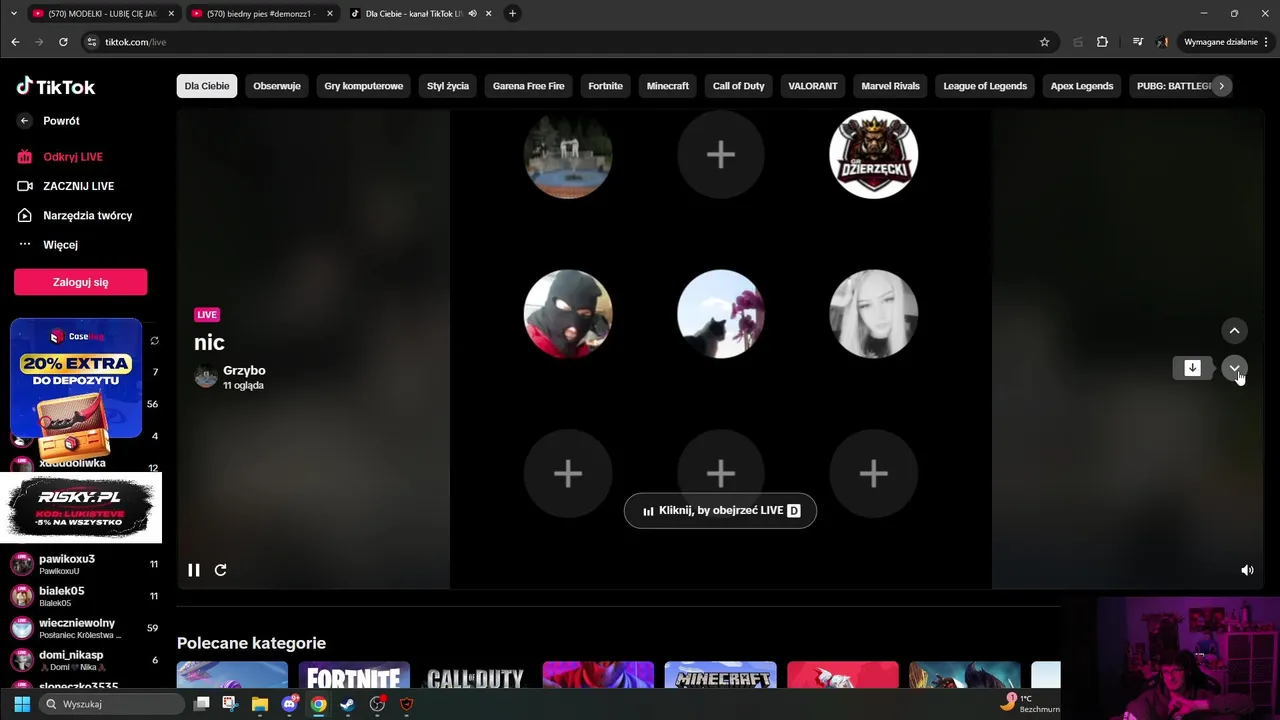The height and width of the screenshot is (720, 1280).
Task: Open Steam from the taskbar
Action: (347, 704)
